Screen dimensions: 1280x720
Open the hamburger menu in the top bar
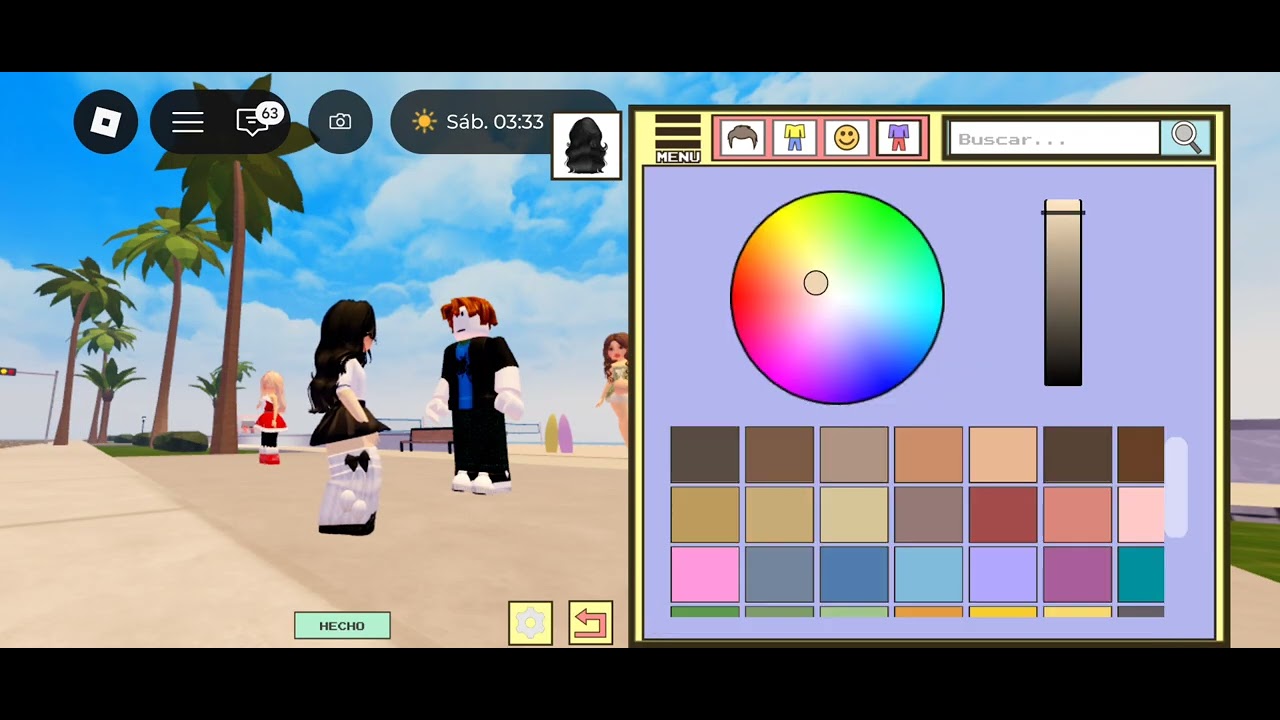point(188,122)
